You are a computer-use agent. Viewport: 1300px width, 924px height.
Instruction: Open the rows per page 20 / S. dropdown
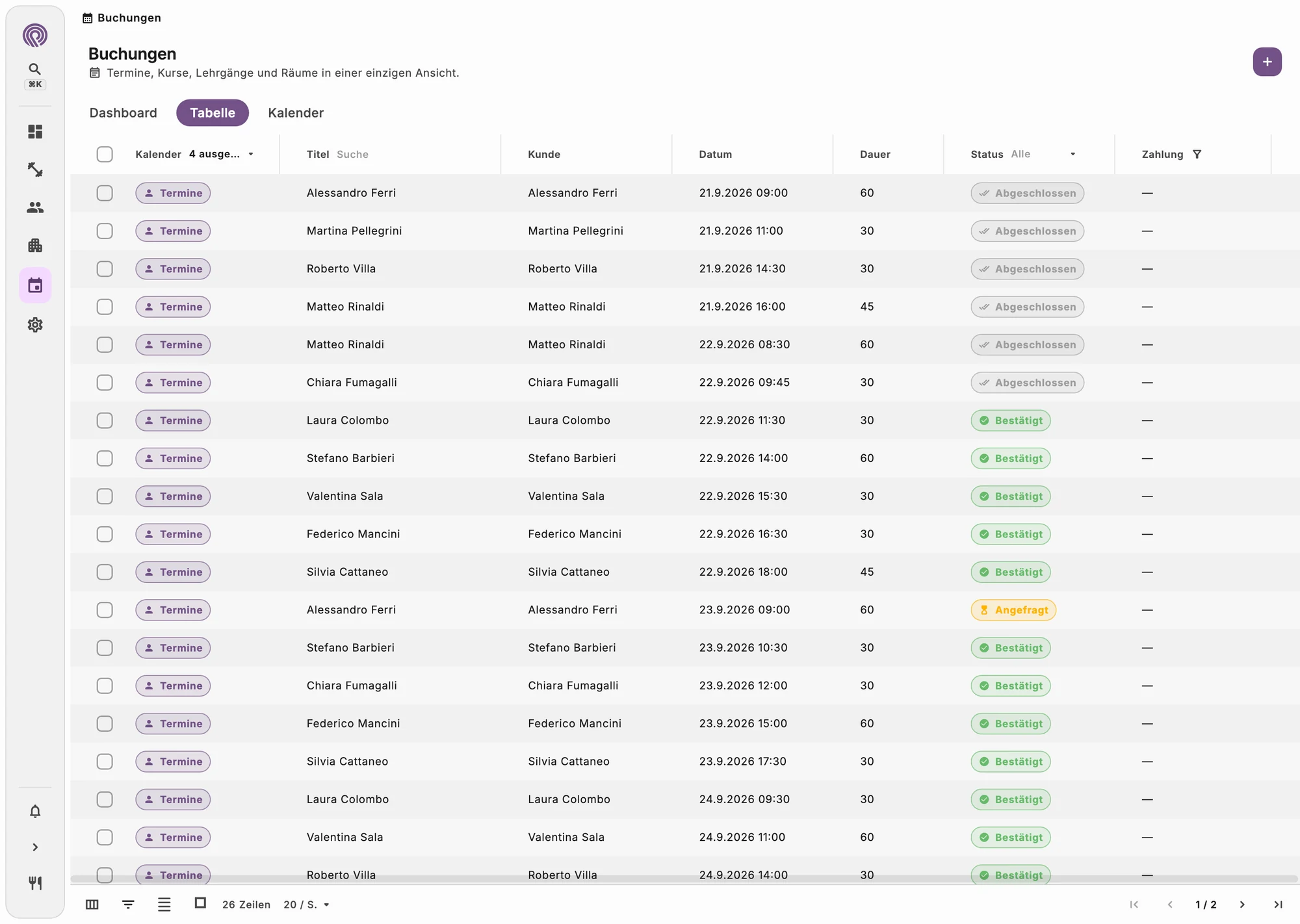[x=307, y=905]
